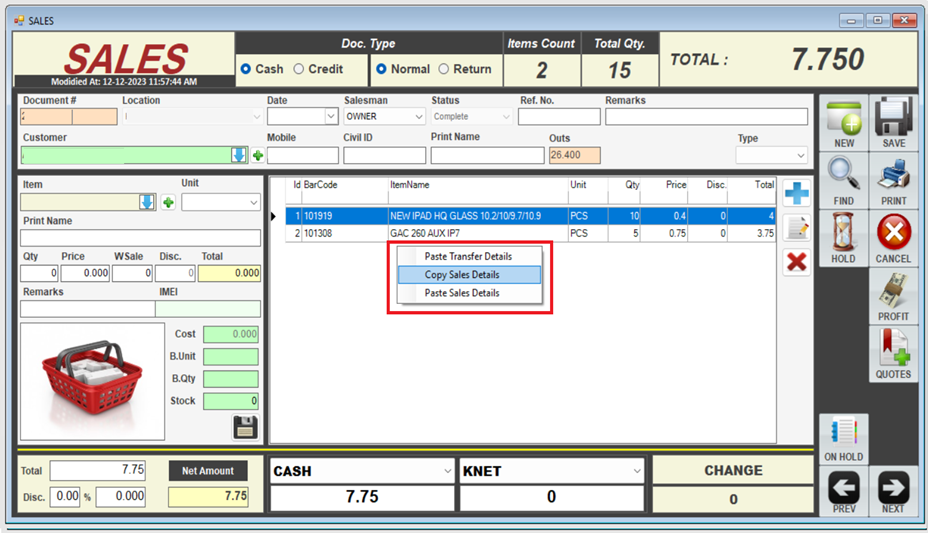Select the Normal sale option
The width and height of the screenshot is (928, 533).
403,69
